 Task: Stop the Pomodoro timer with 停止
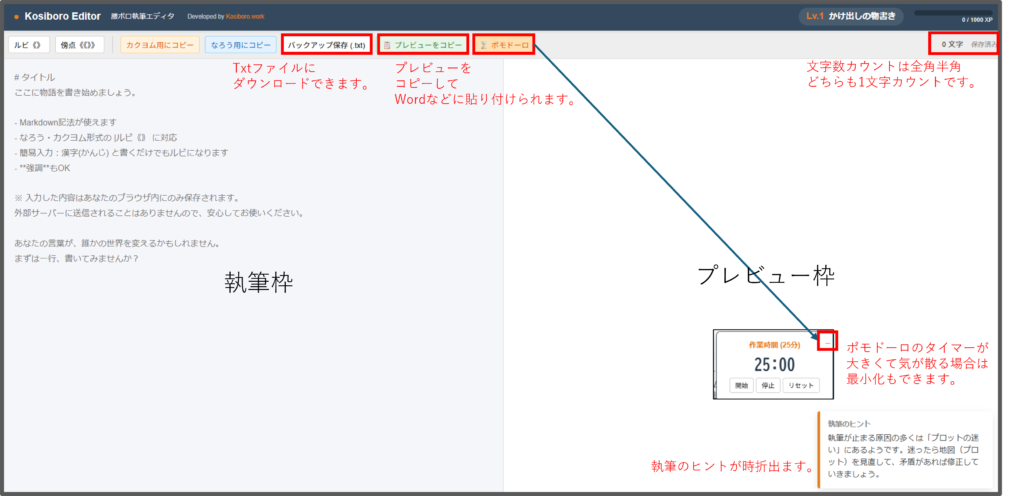coord(767,385)
